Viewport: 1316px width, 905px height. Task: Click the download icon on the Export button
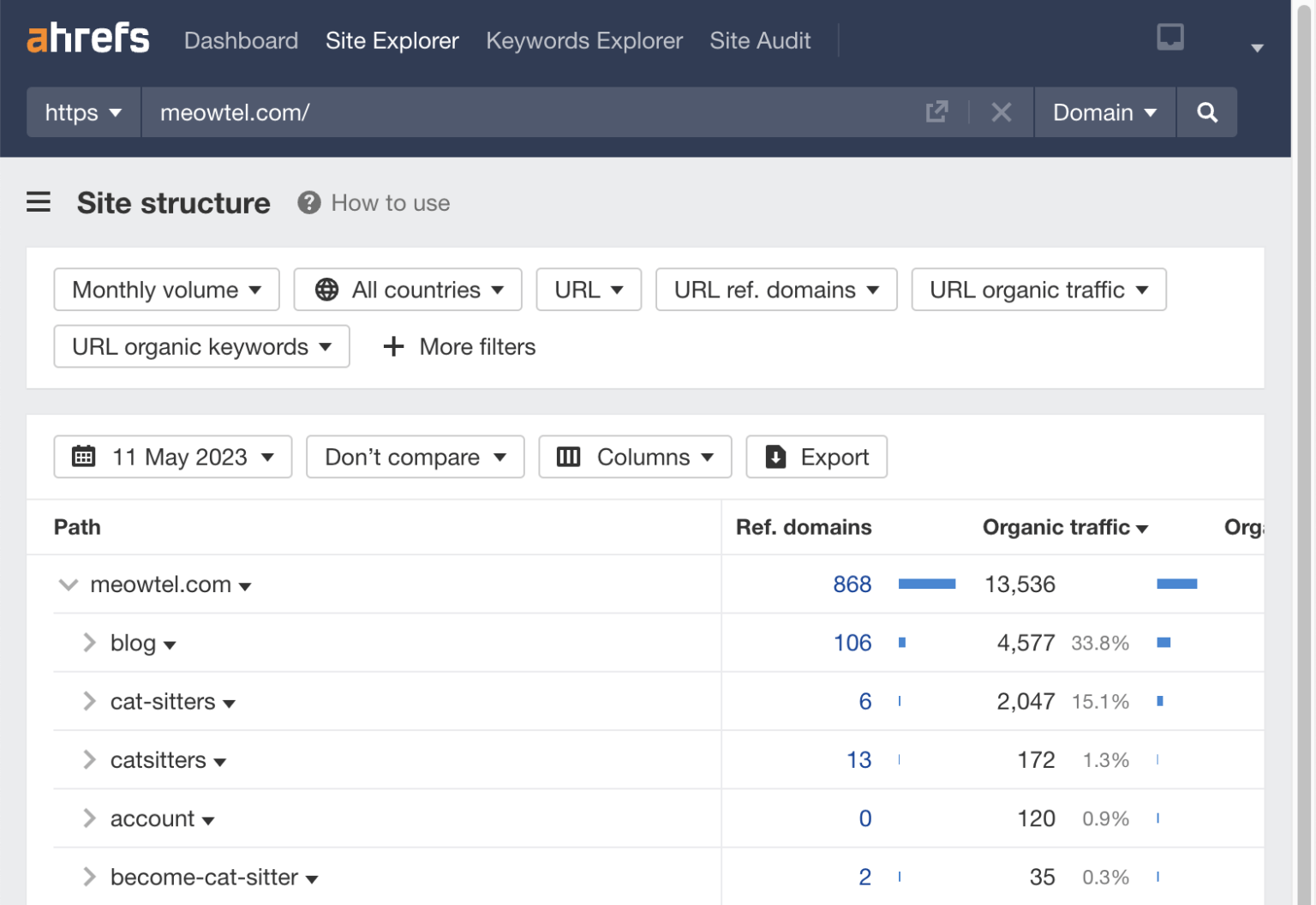(x=776, y=457)
